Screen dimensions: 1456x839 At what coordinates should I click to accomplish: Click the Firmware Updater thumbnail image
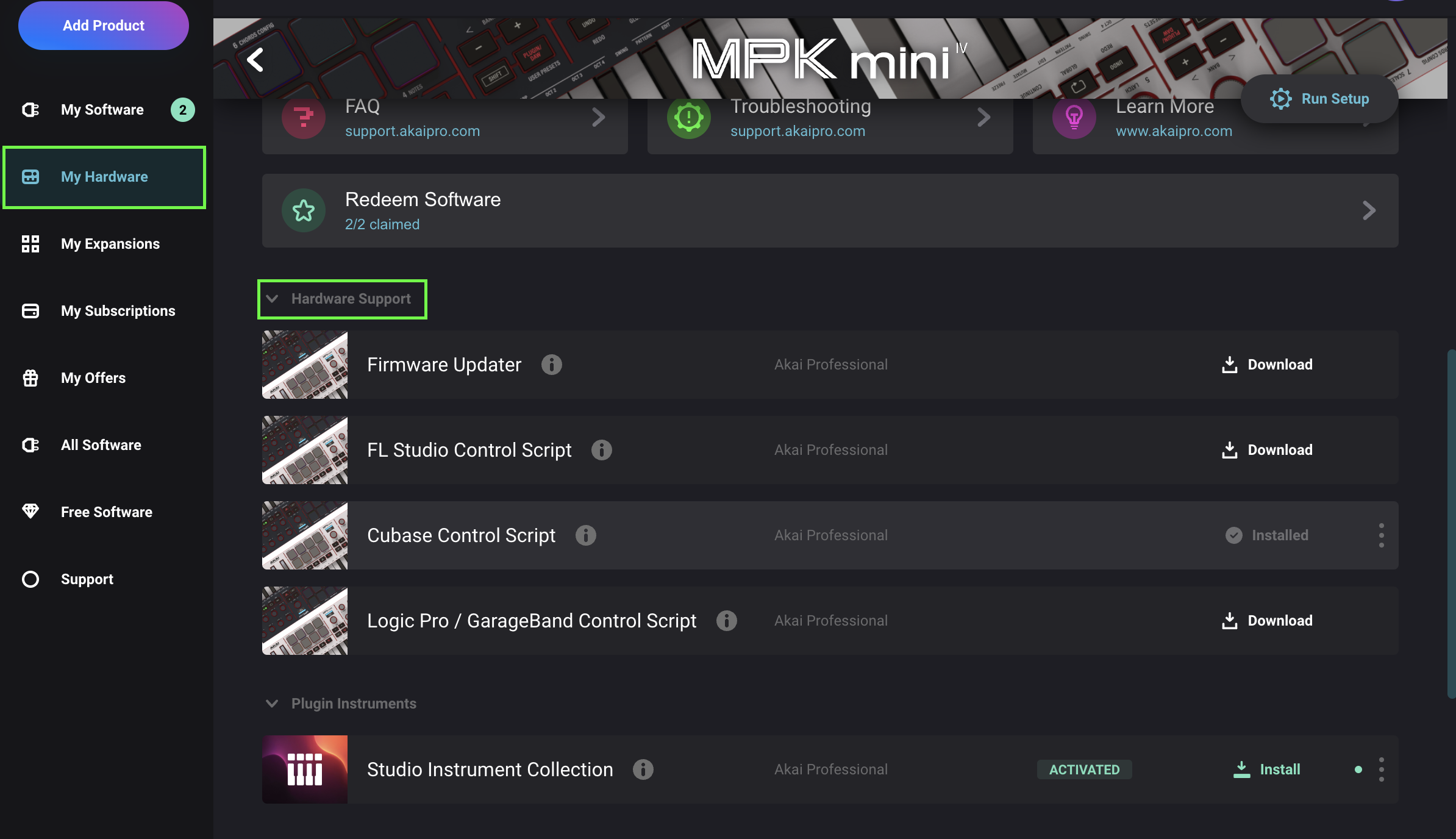click(305, 365)
